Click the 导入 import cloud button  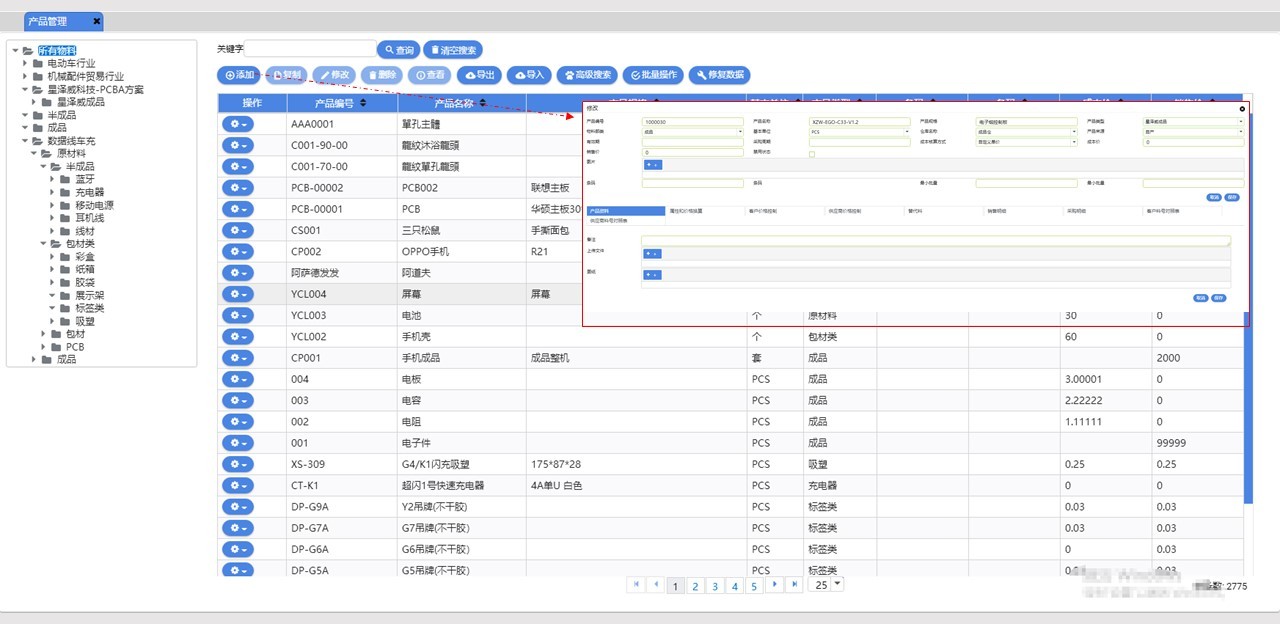pyautogui.click(x=529, y=75)
